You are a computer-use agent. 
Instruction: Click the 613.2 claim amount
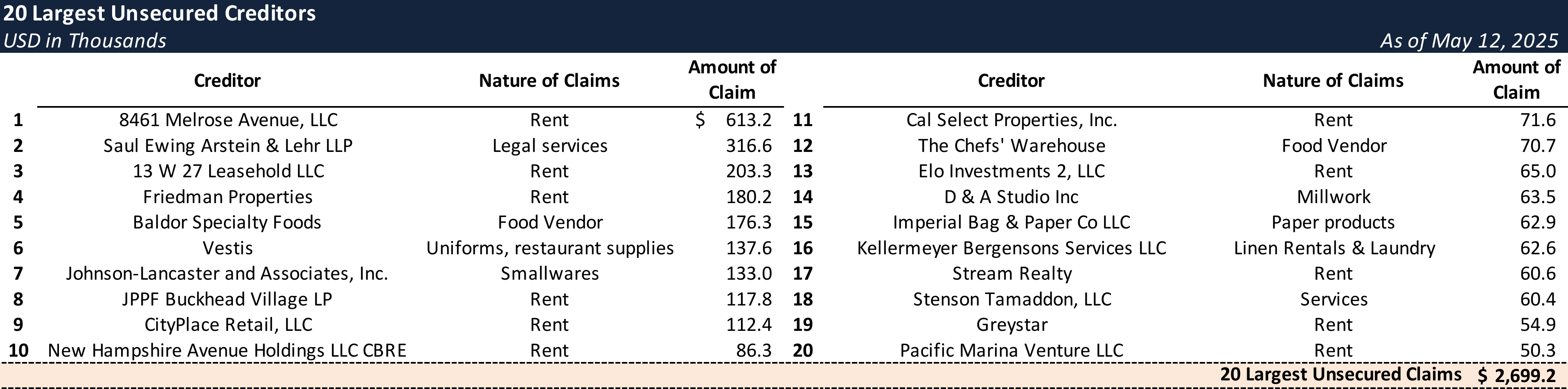click(748, 120)
